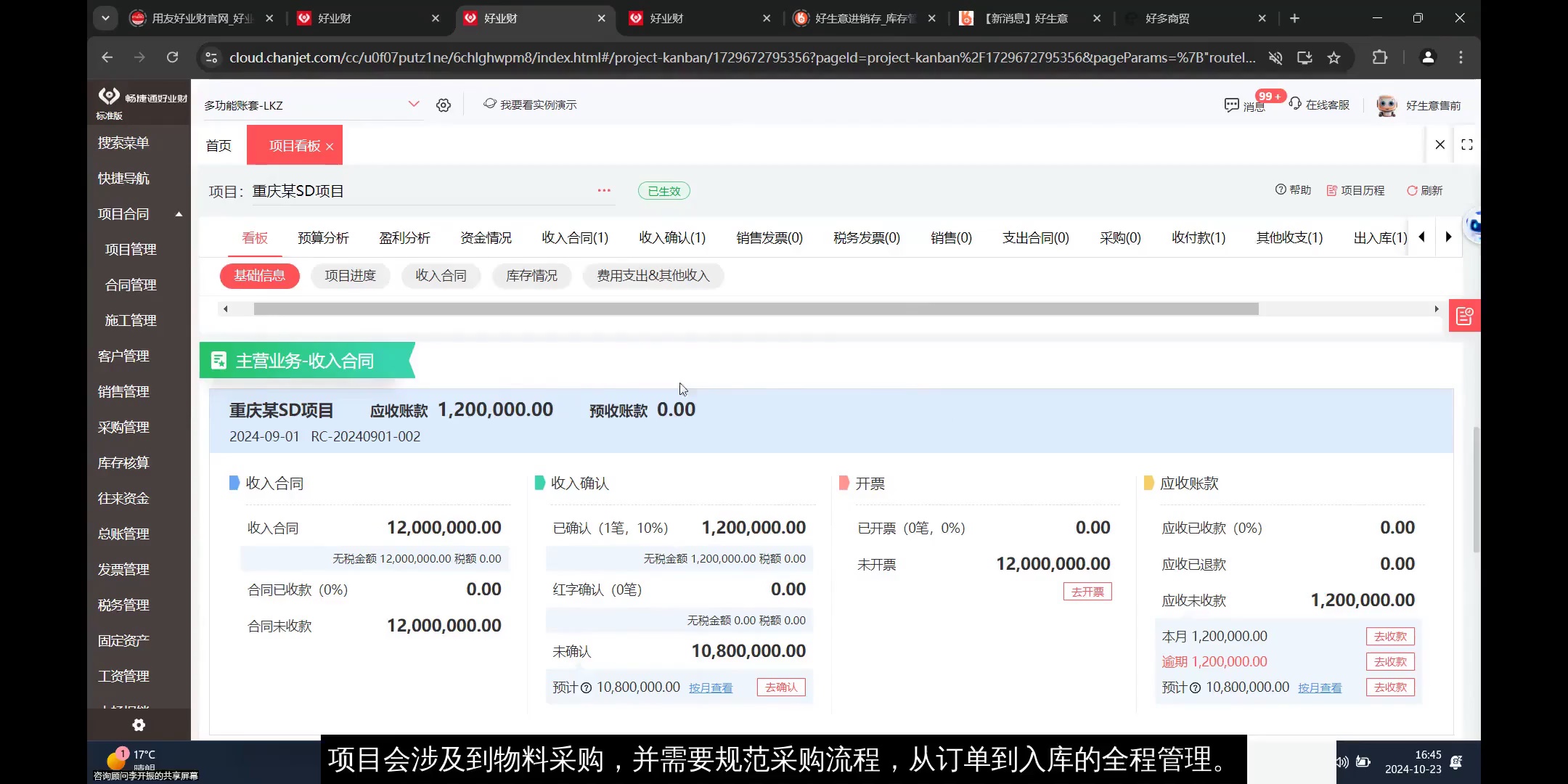
Task: Open the 消息 messages icon
Action: (x=1232, y=105)
